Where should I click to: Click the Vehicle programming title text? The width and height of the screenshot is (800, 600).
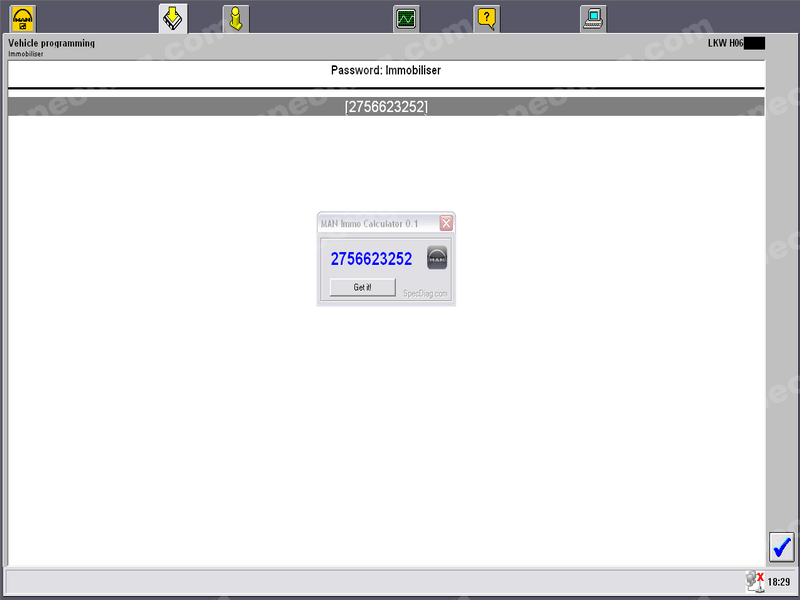pos(52,43)
